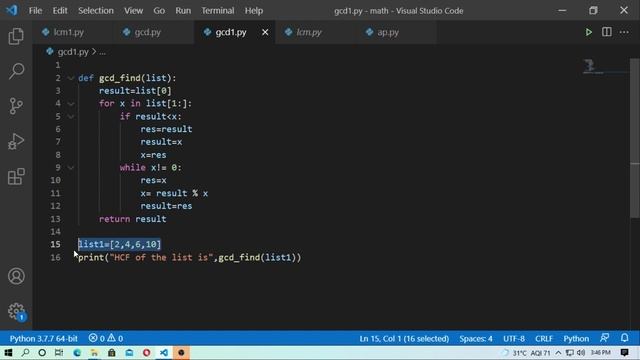
Task: Open the feedback icon in status bar
Action: [604, 338]
